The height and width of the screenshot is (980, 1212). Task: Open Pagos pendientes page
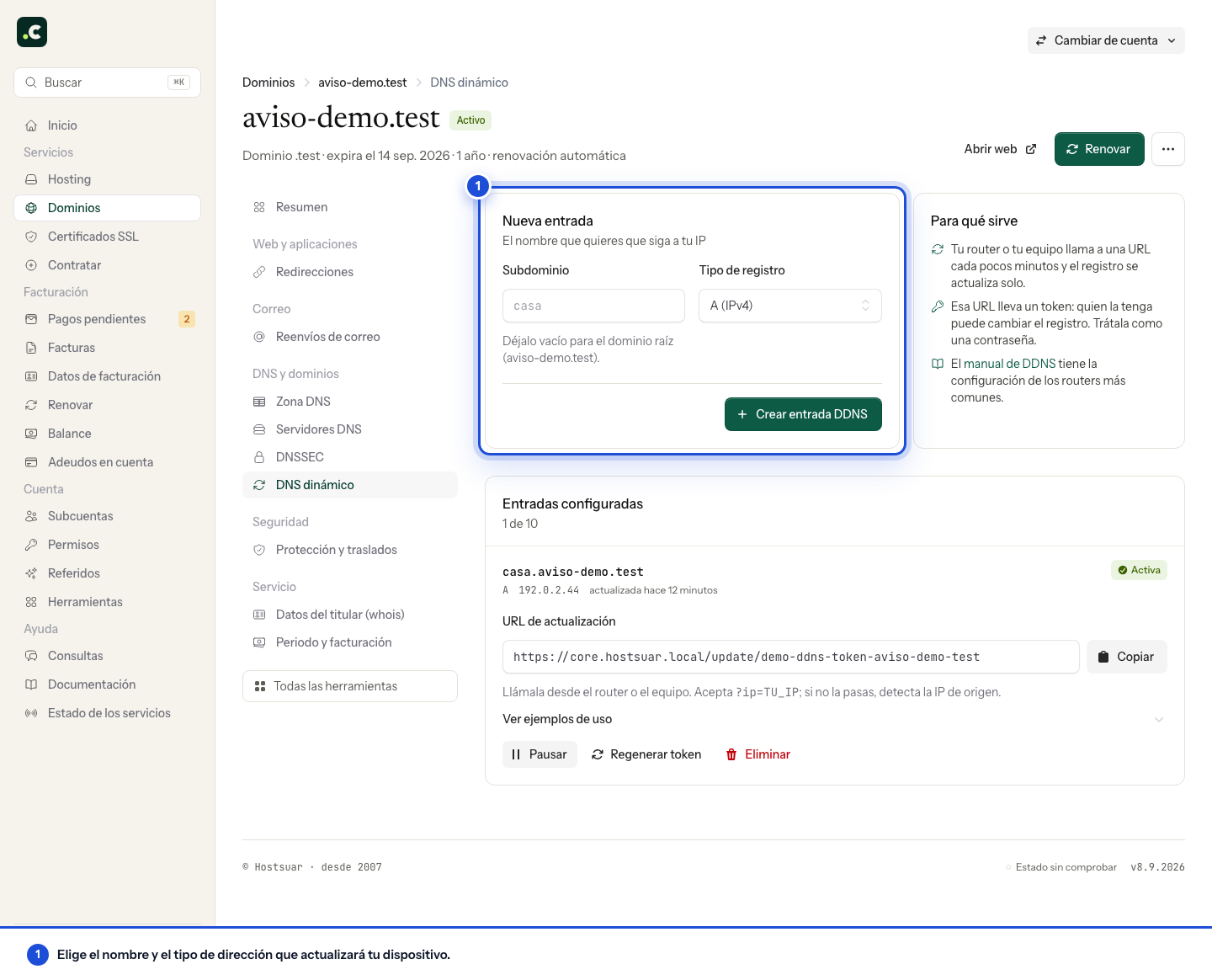(x=107, y=319)
